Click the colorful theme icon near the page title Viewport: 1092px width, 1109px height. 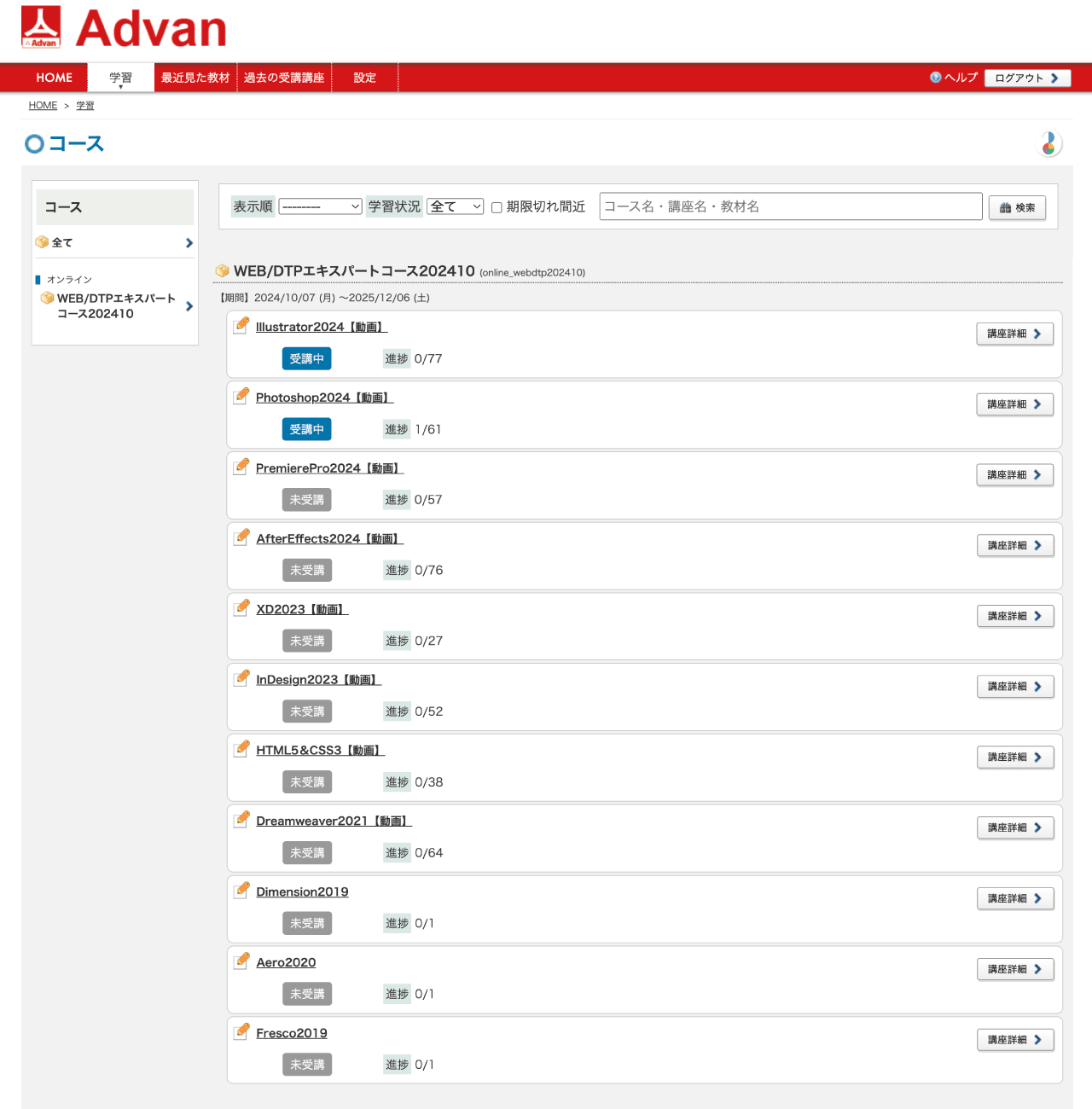pyautogui.click(x=1049, y=144)
